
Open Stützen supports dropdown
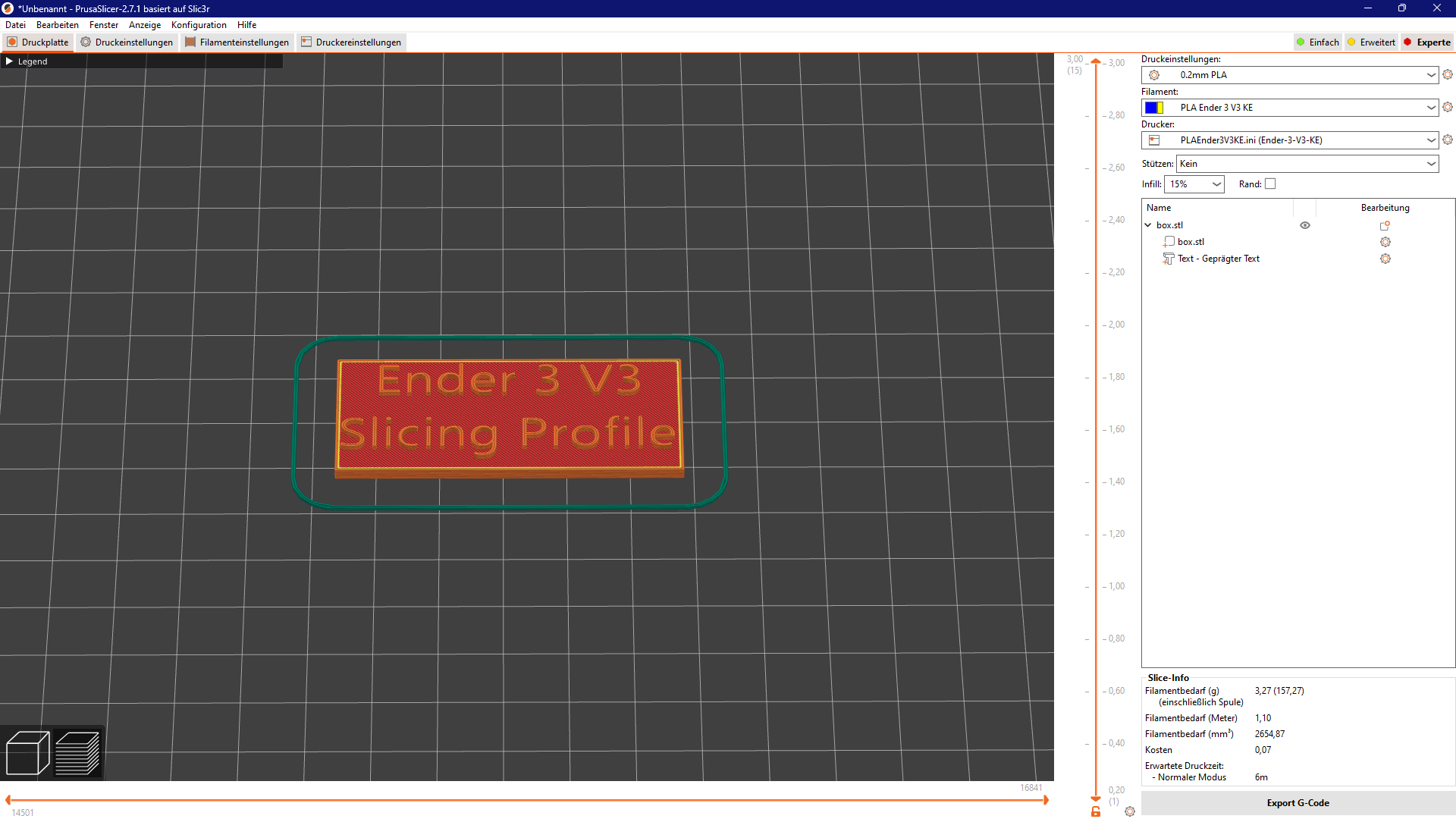pyautogui.click(x=1307, y=164)
